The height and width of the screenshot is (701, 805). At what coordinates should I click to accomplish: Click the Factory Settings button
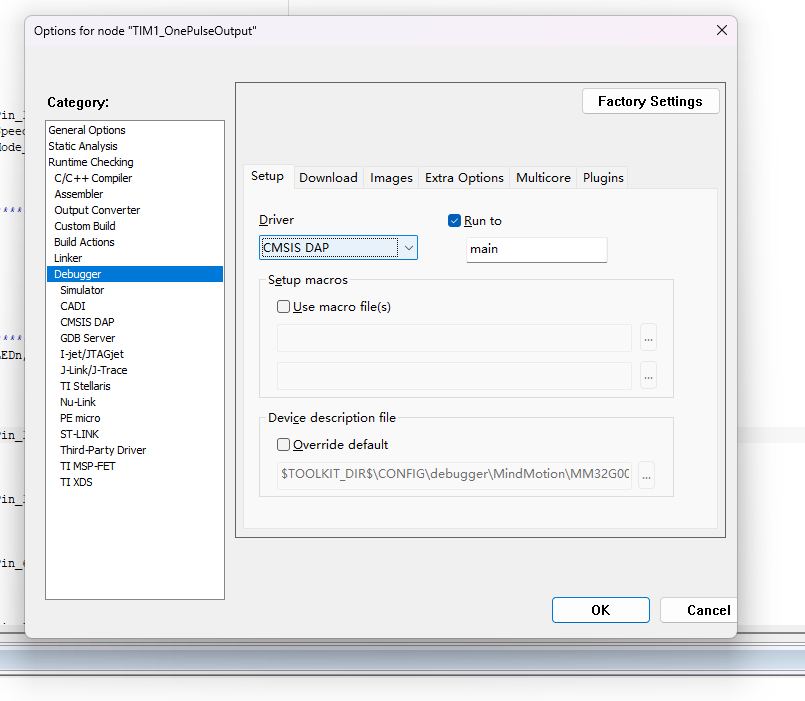click(x=650, y=101)
